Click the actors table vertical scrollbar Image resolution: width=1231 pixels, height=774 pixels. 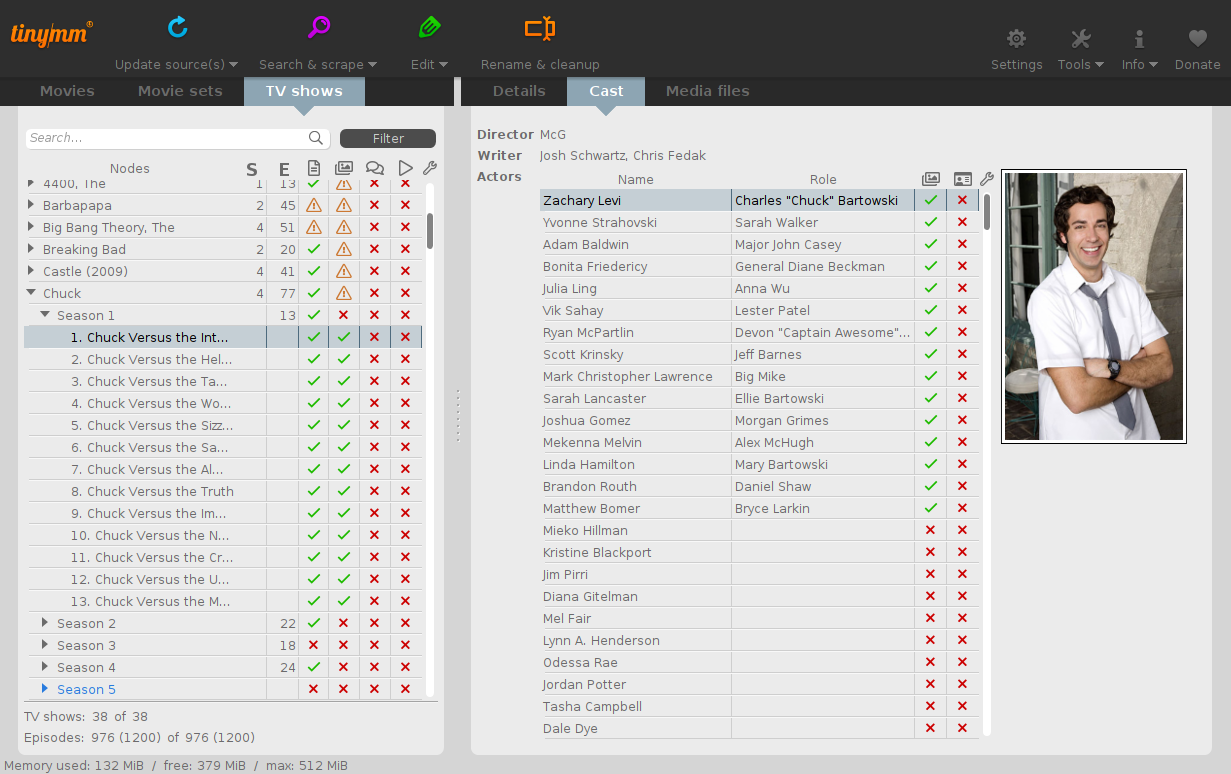(987, 212)
